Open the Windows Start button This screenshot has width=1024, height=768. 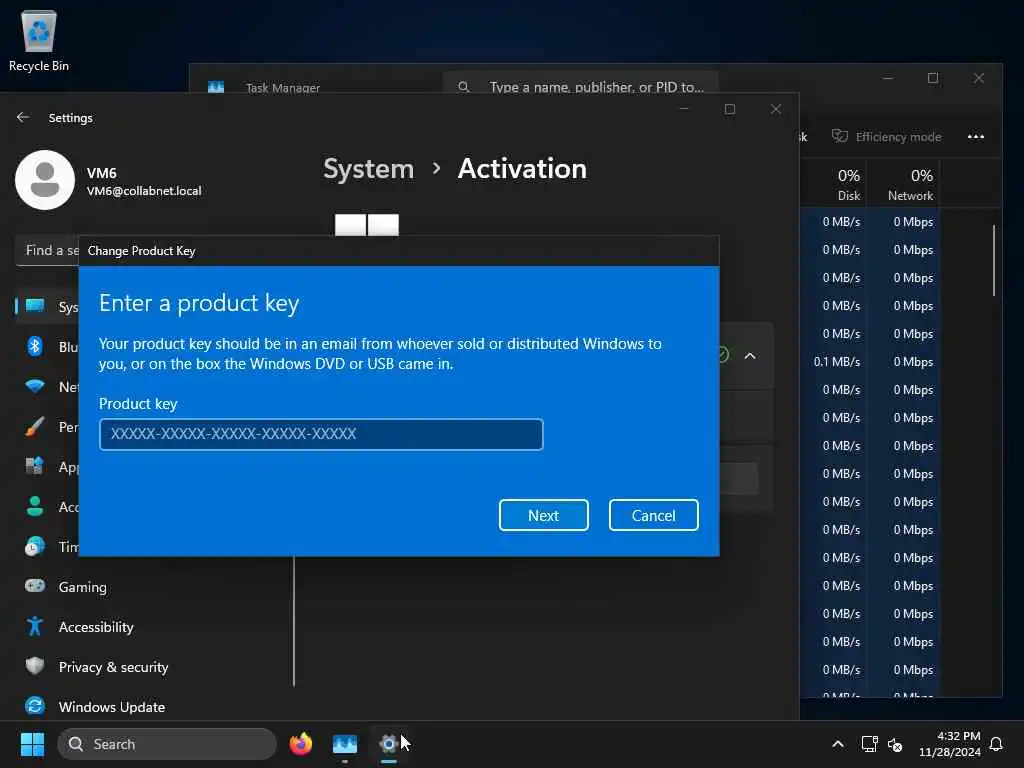(x=32, y=744)
